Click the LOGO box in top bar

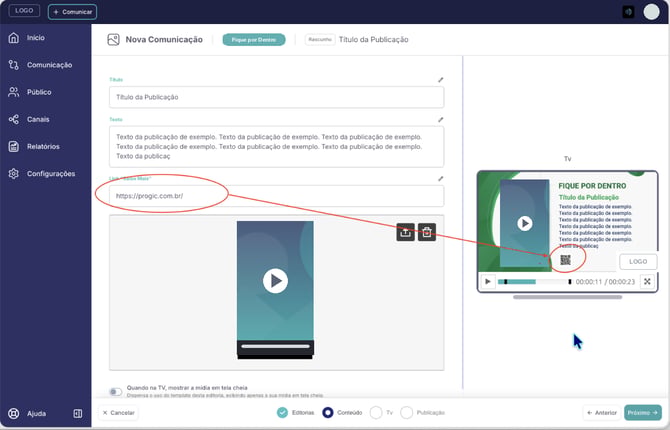tap(24, 11)
